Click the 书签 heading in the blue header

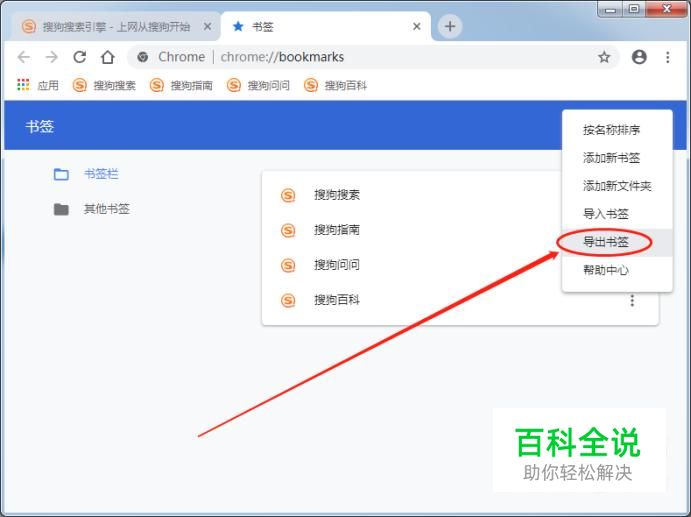click(x=40, y=126)
